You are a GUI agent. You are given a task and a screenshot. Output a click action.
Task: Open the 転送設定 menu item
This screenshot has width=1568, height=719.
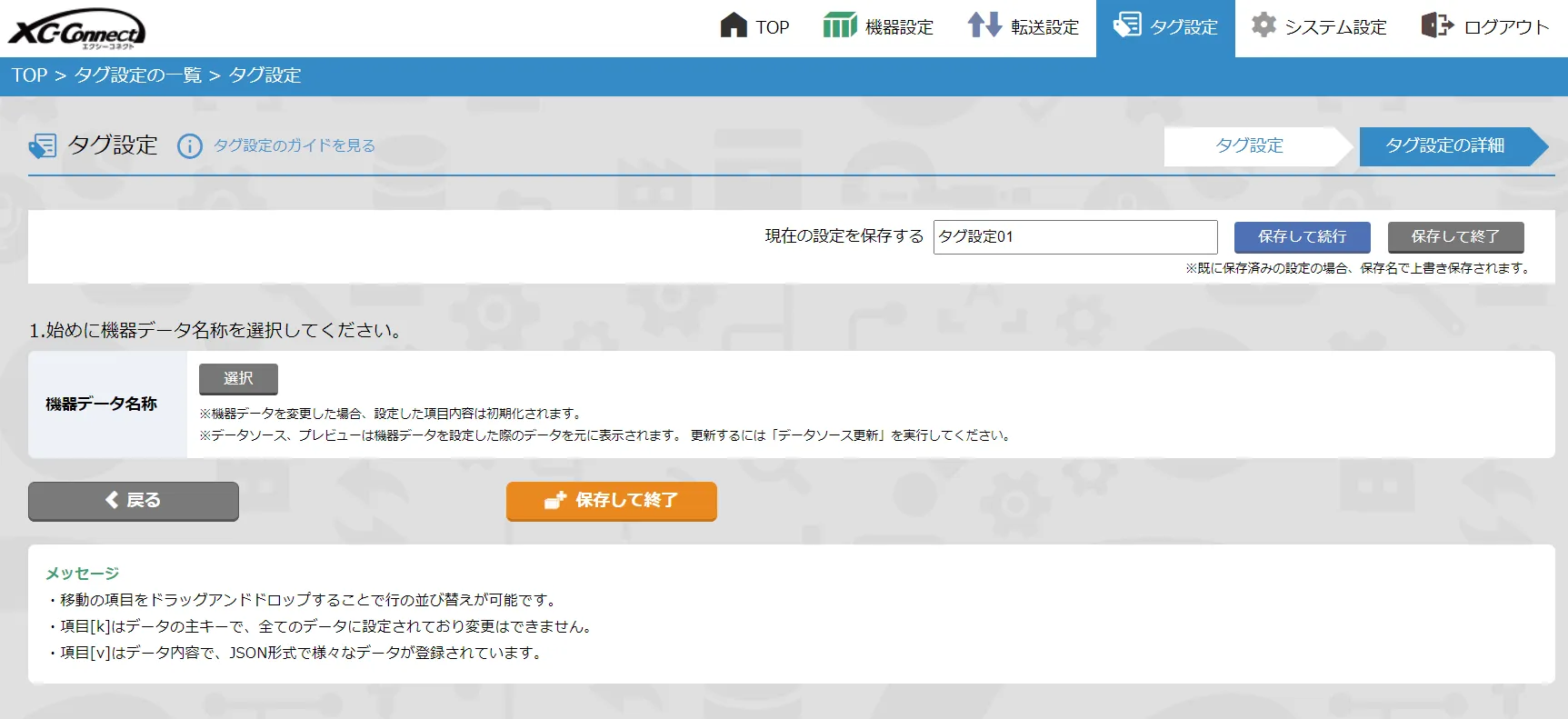click(1024, 27)
